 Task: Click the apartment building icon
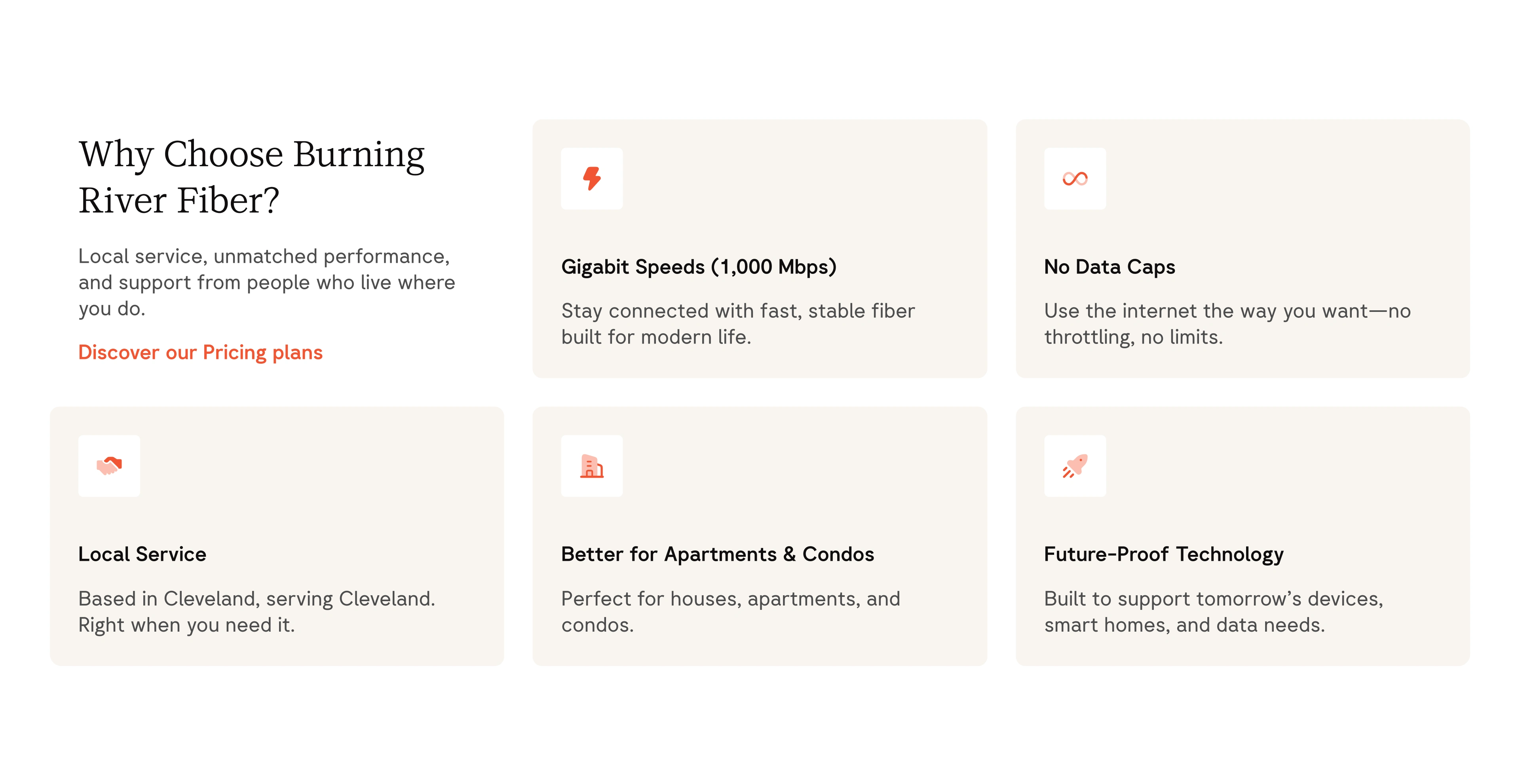(591, 466)
